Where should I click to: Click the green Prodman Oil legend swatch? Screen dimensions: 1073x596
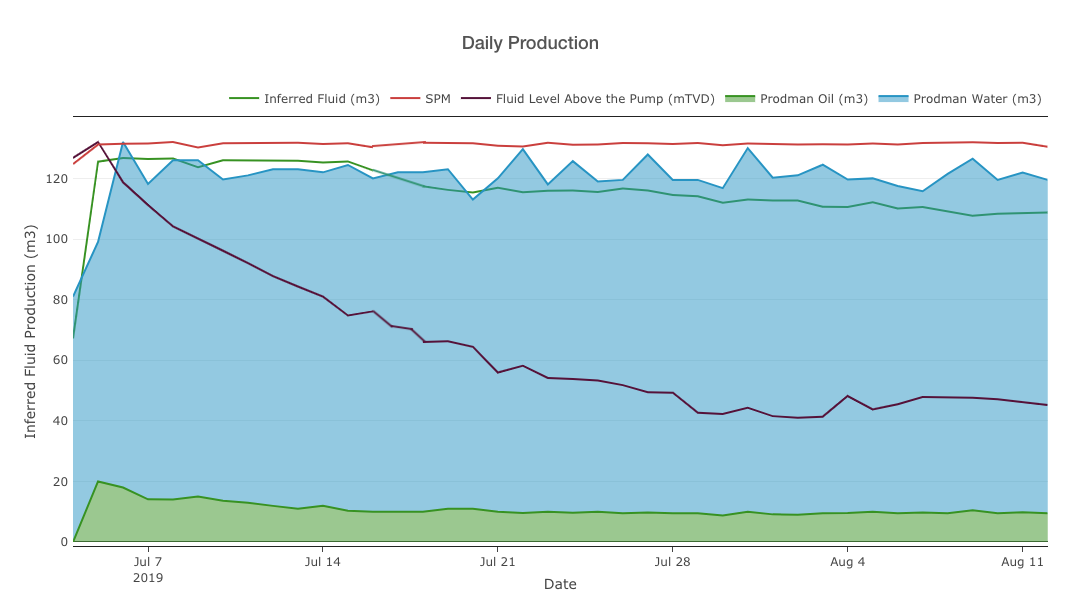point(740,99)
